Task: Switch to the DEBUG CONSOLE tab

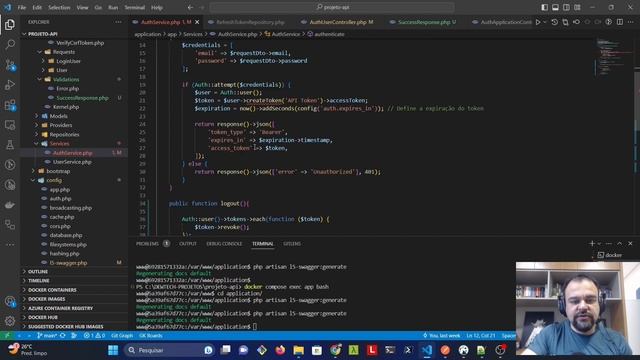Action: click(224, 243)
